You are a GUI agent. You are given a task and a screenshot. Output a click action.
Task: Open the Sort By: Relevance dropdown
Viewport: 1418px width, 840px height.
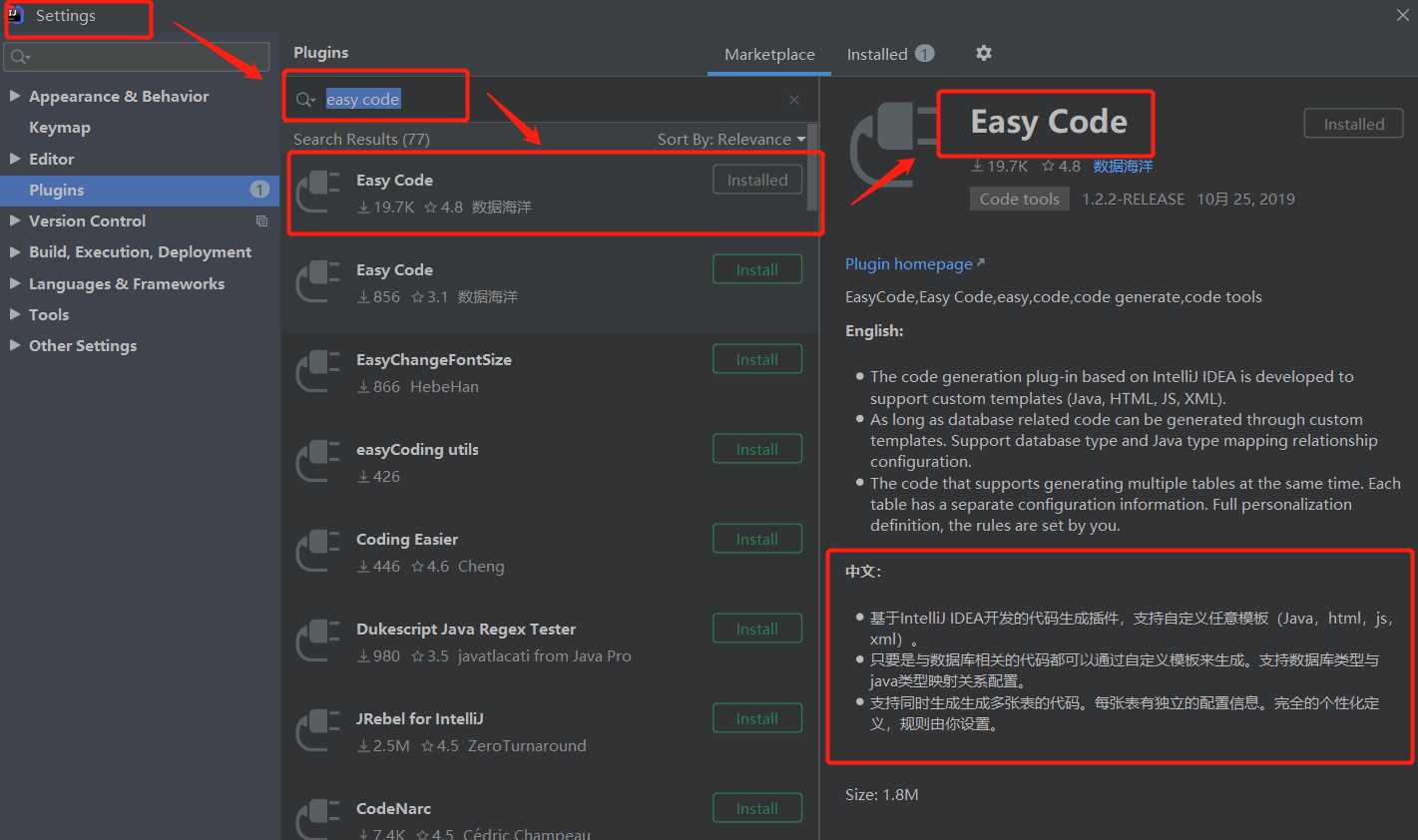coord(731,140)
